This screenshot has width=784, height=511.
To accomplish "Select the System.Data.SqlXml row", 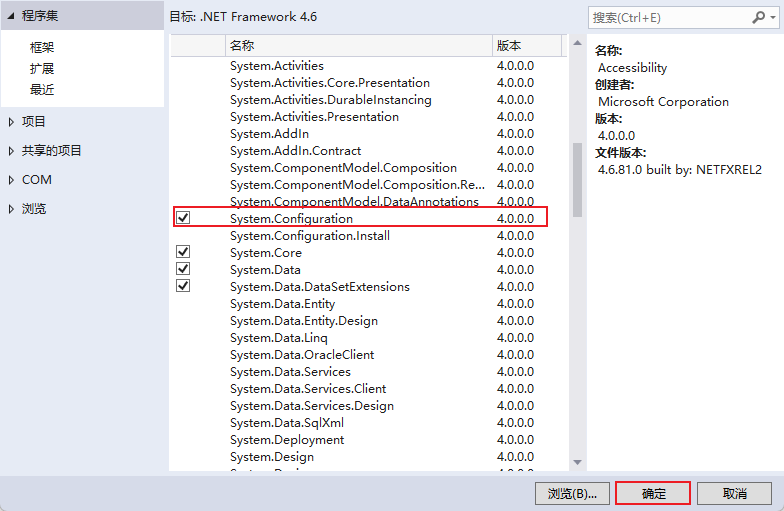I will (368, 422).
